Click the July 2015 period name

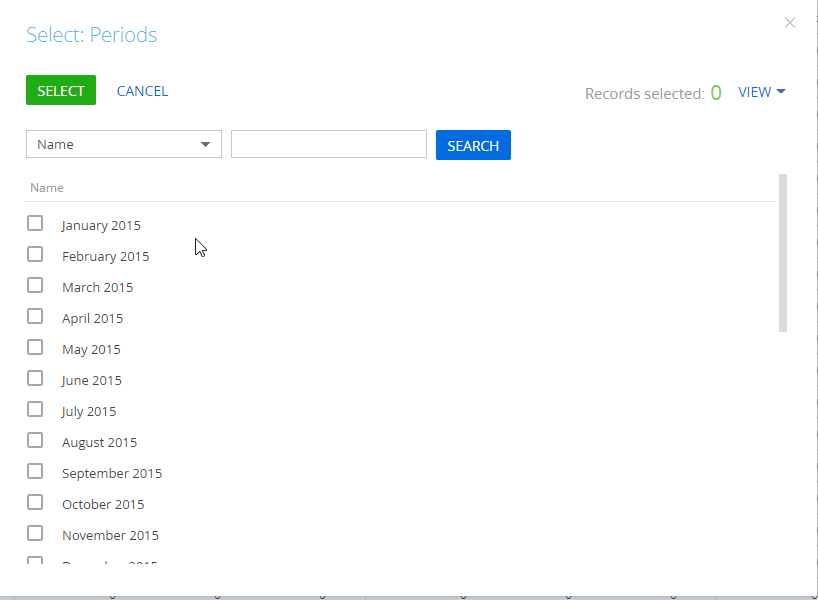pyautogui.click(x=89, y=412)
